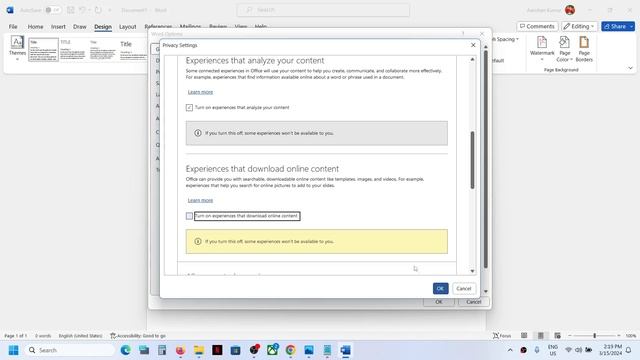Click Page 1 of 1 in status bar
Screen dimensions: 640x360
(x=16, y=336)
